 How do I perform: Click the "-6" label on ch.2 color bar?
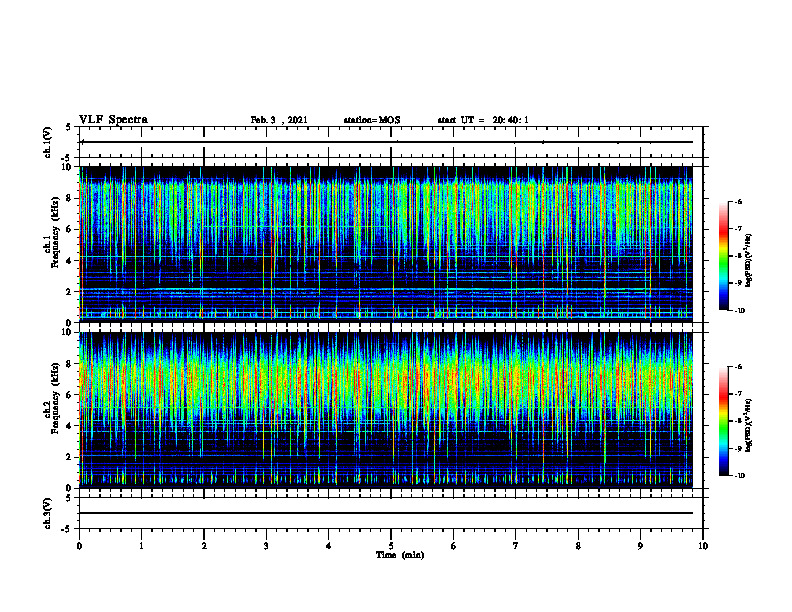pos(739,367)
